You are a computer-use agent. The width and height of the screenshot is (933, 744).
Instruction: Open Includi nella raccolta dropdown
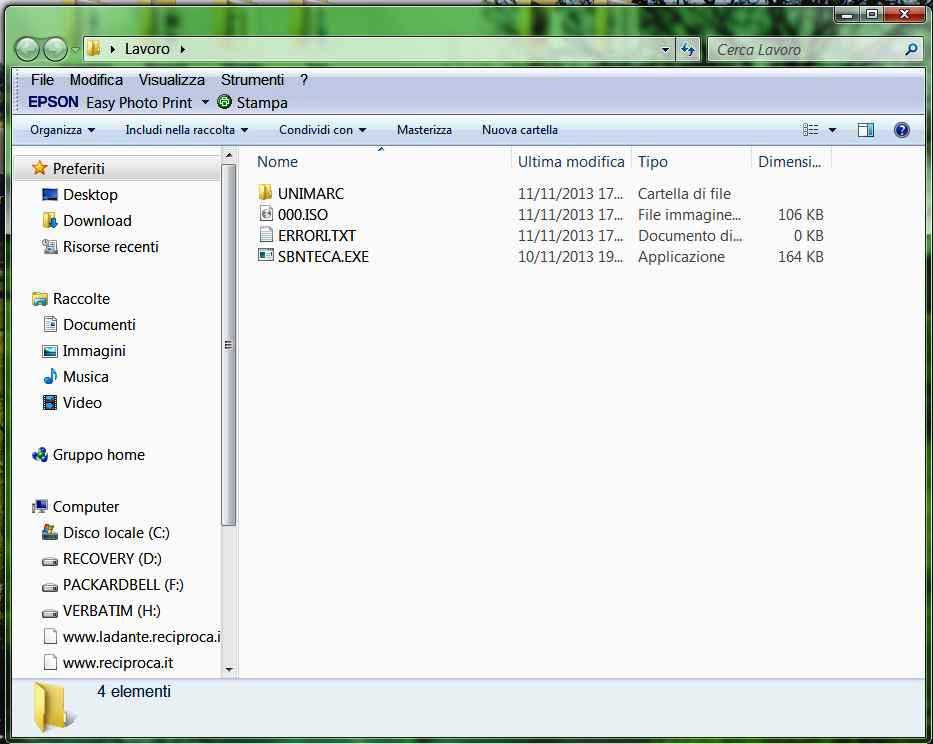pos(186,130)
